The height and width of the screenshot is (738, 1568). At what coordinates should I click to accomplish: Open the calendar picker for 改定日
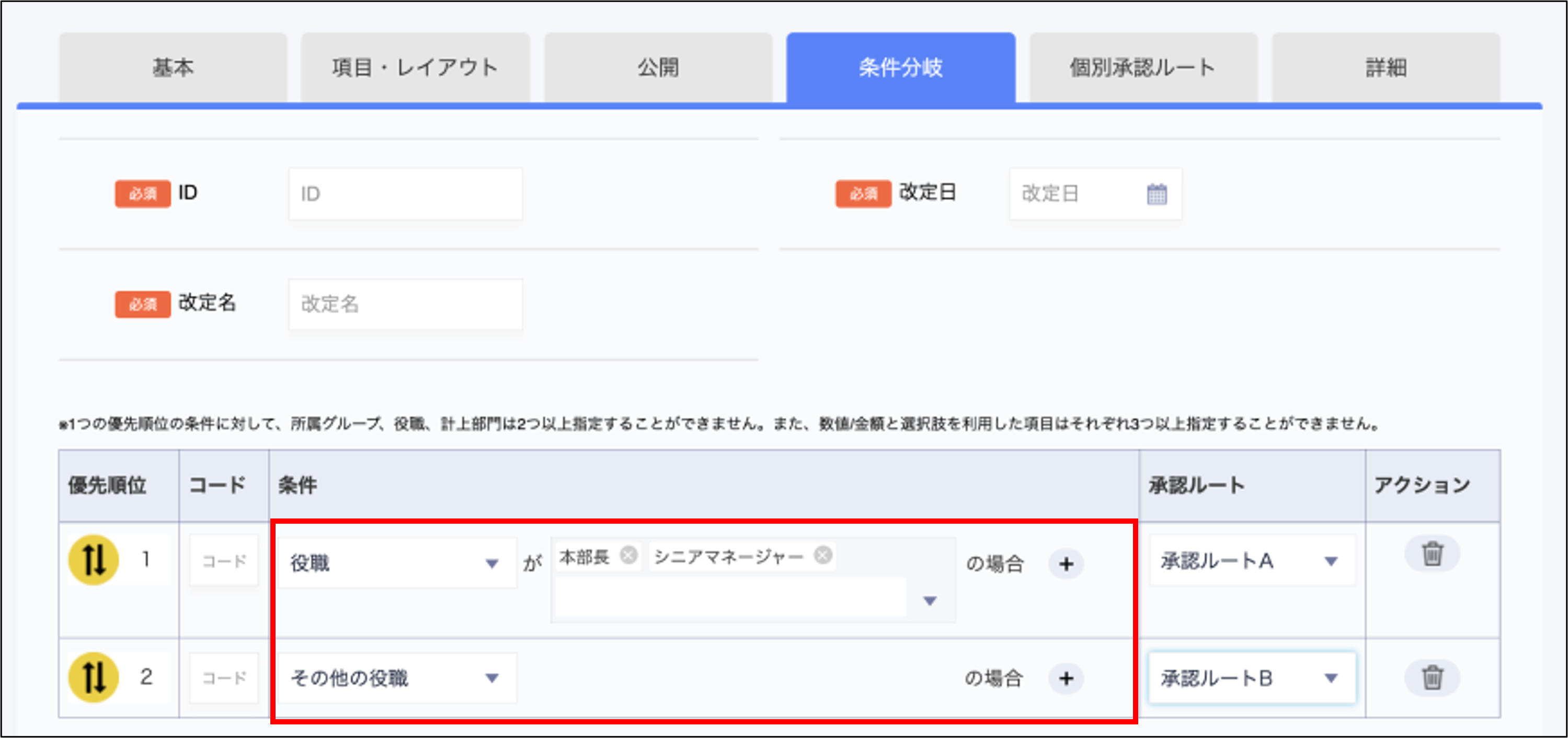coord(1157,194)
